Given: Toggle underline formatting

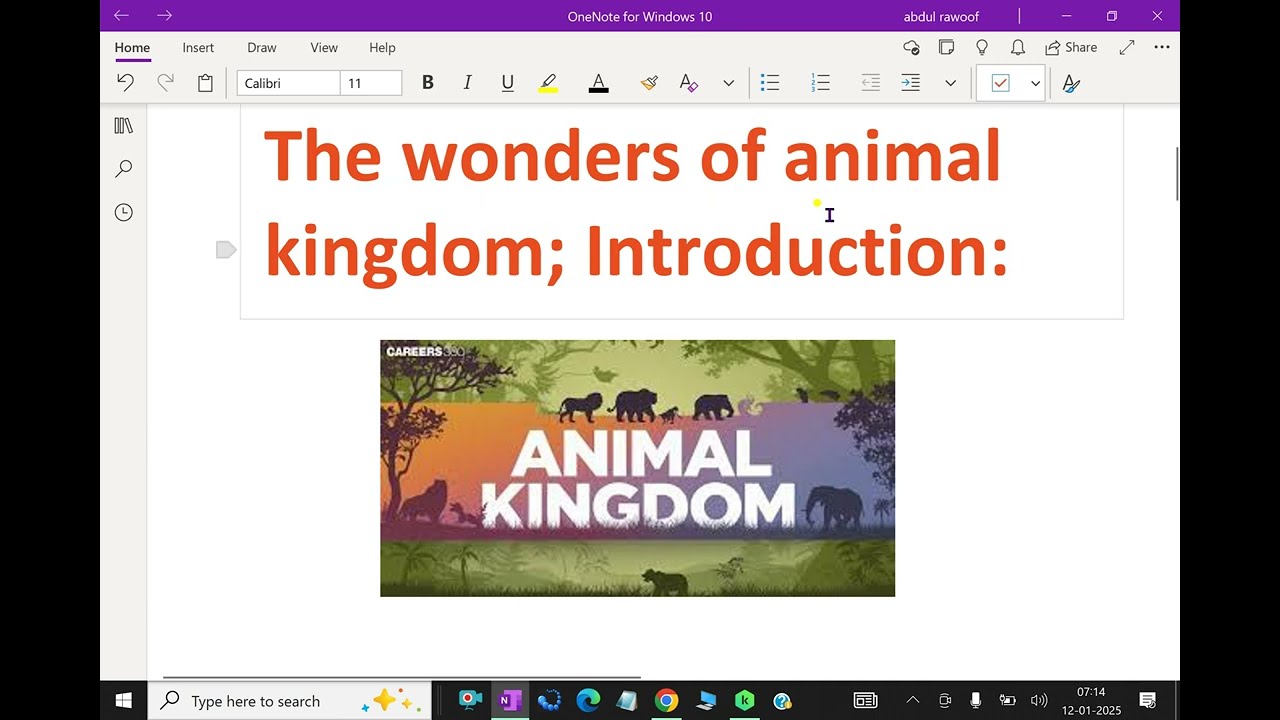Looking at the screenshot, I should point(507,83).
